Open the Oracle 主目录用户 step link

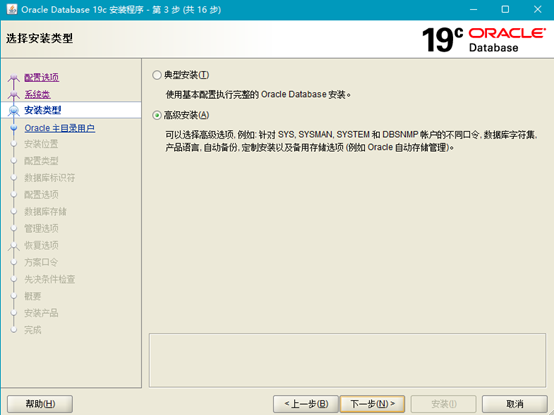tap(59, 128)
